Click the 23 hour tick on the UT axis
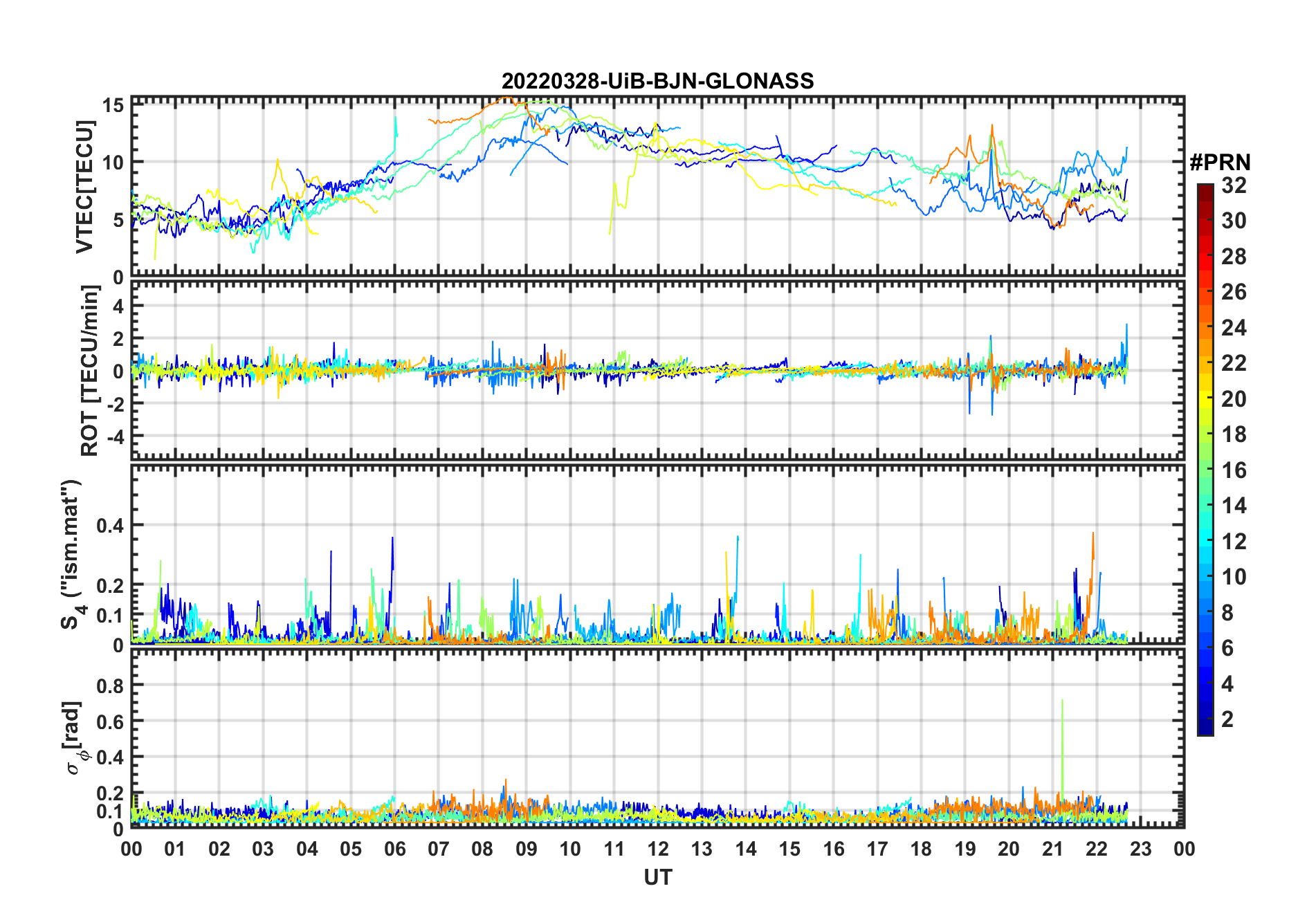Viewport: 1316px width, 920px height. tap(1140, 849)
